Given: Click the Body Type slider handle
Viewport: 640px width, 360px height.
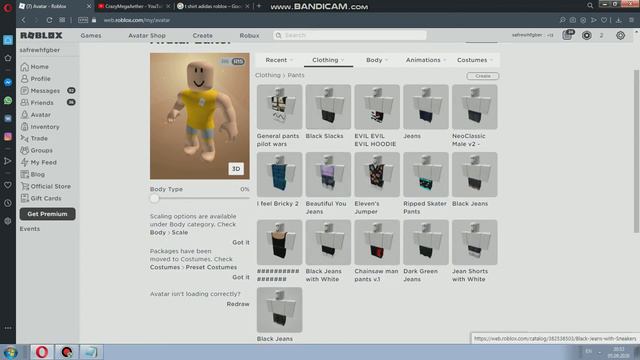Looking at the screenshot, I should 154,198.
